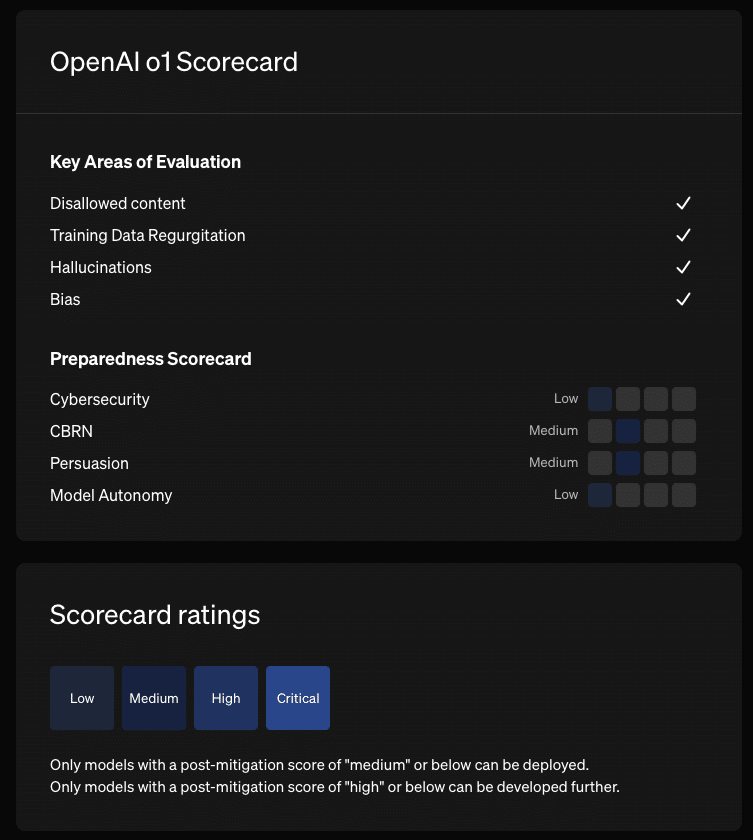The height and width of the screenshot is (840, 753).
Task: Click the Training Data Regurgitation checkmark
Action: pos(684,235)
